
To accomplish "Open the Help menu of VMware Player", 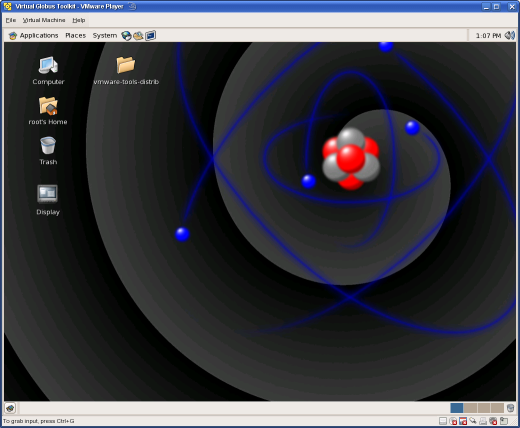I will [x=79, y=20].
